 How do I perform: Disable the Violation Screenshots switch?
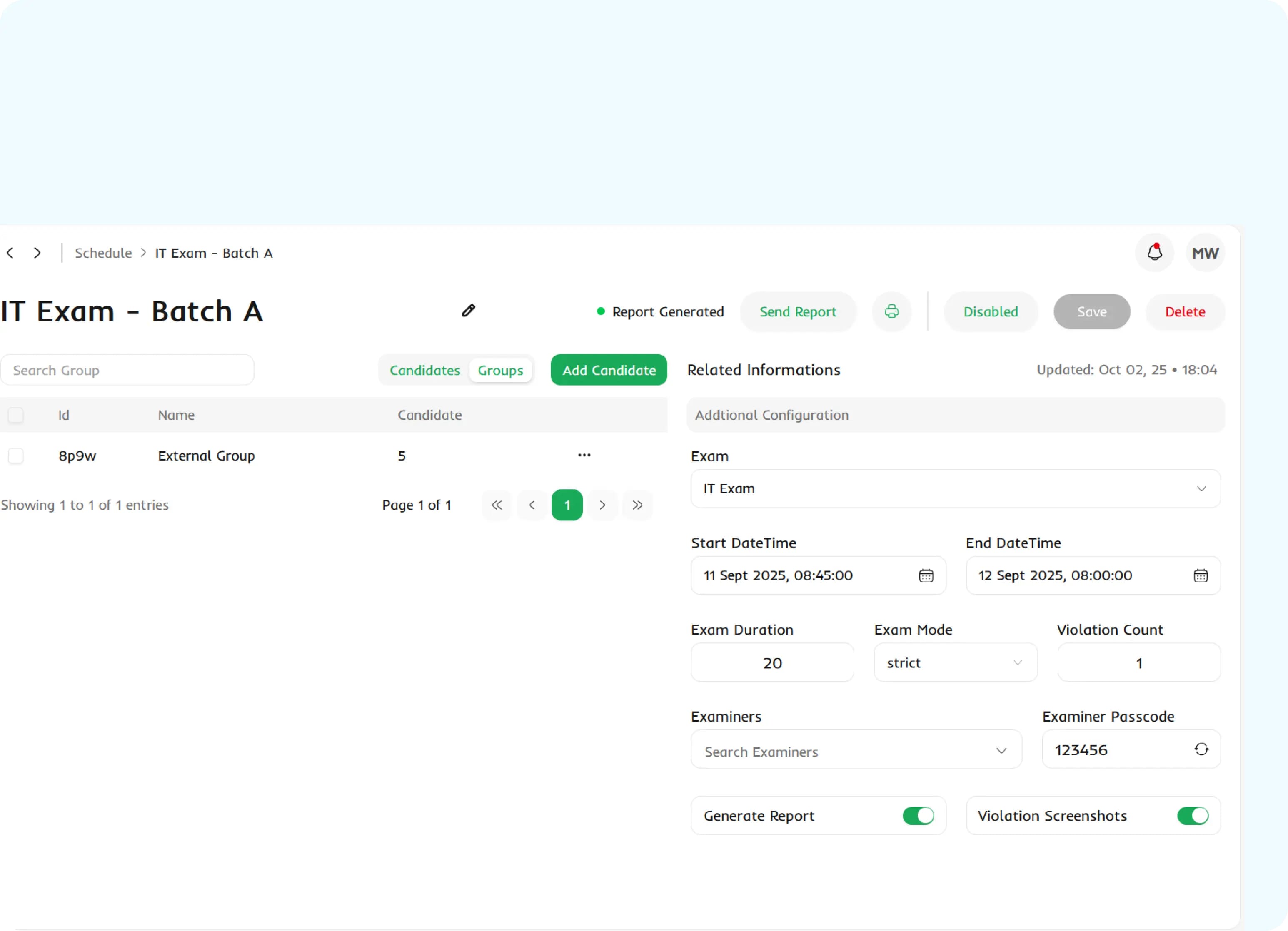1192,816
